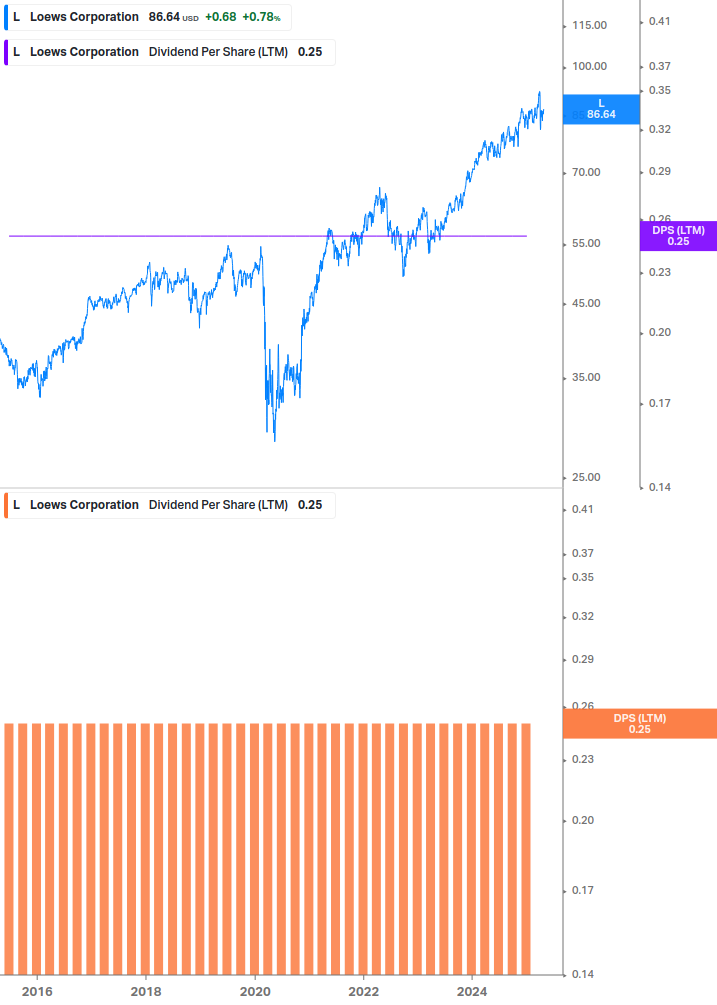Click the orange Dividend Per Share legend

170,505
